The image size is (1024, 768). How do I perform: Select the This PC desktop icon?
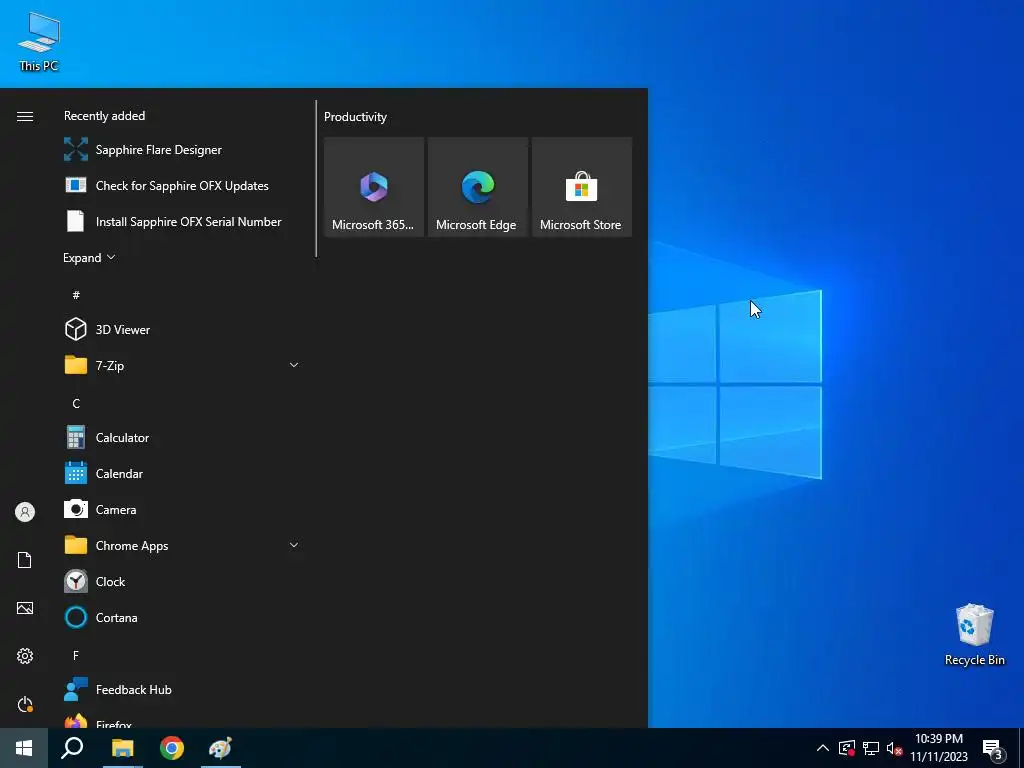39,40
